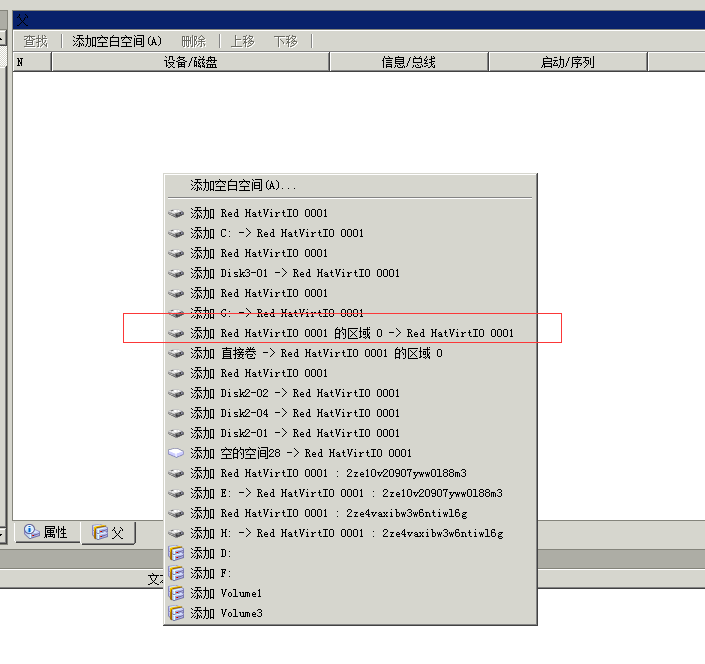The height and width of the screenshot is (664, 705).
Task: Select the highlighted 的区域 0 -> Red HatVirtIO entry
Action: [x=352, y=333]
